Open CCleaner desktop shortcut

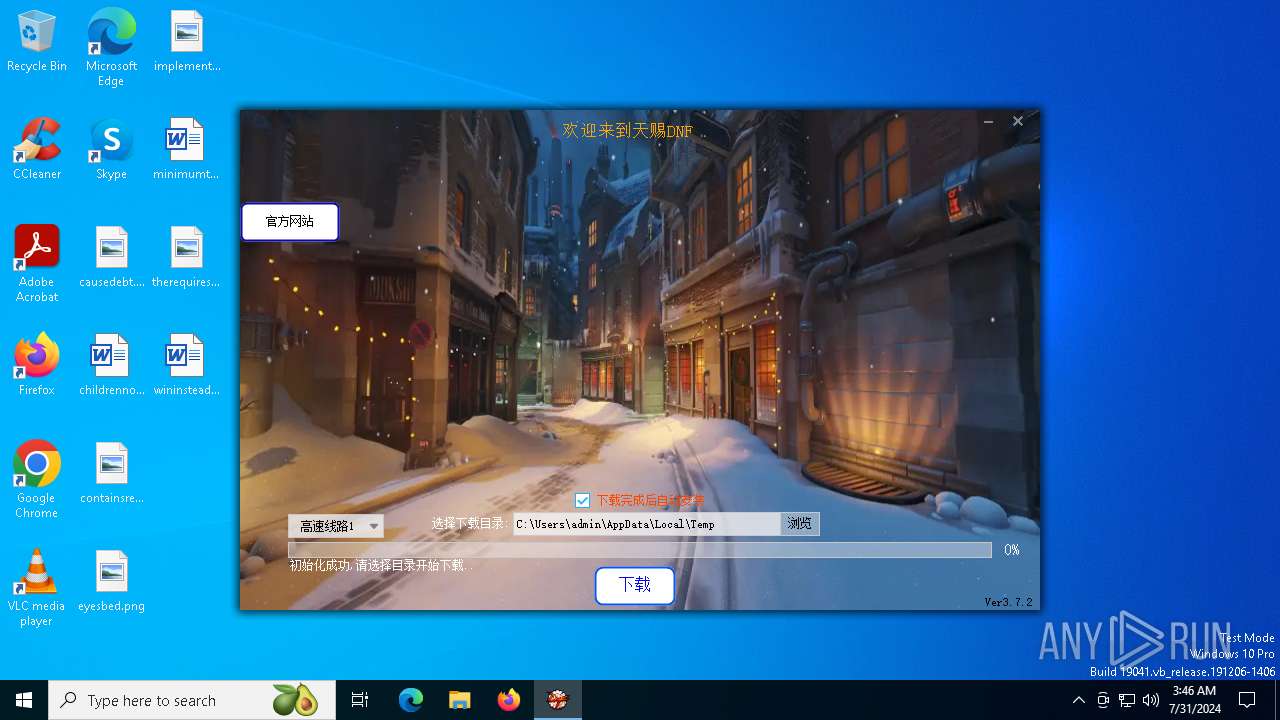point(37,149)
